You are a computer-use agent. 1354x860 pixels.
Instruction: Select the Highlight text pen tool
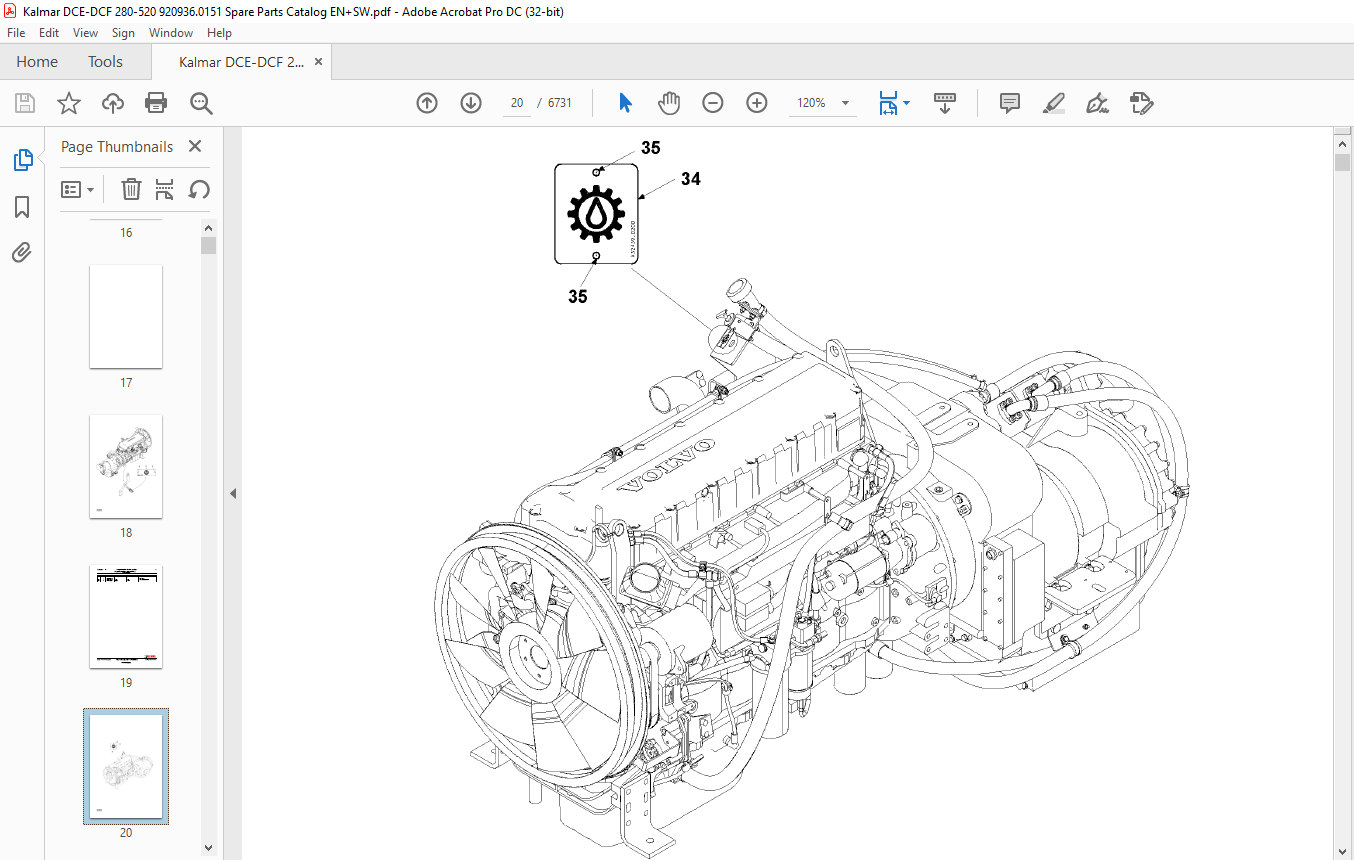tap(1053, 103)
